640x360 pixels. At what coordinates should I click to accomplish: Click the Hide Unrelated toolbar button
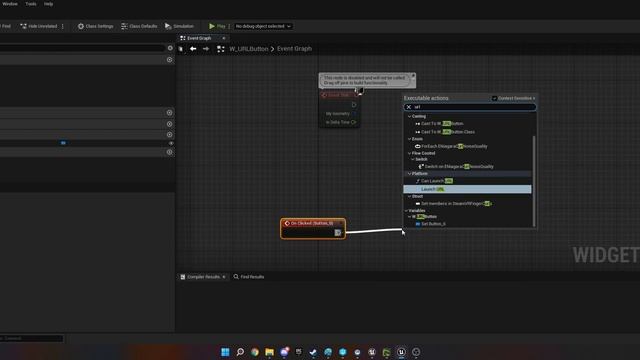pos(39,26)
